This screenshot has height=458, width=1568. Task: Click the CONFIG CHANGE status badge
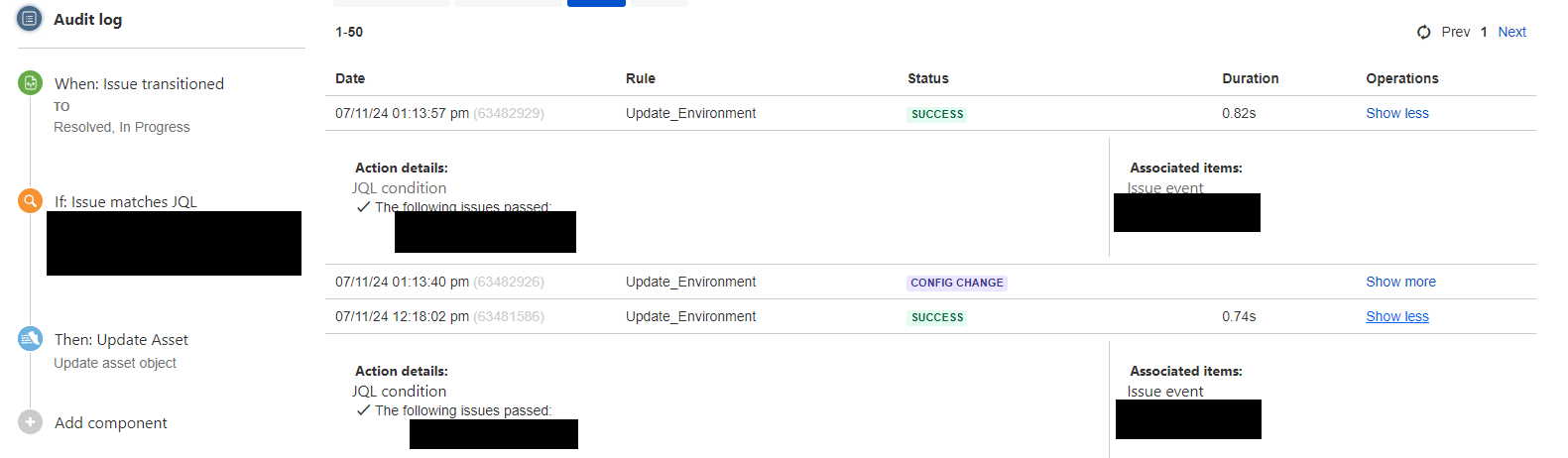957,283
